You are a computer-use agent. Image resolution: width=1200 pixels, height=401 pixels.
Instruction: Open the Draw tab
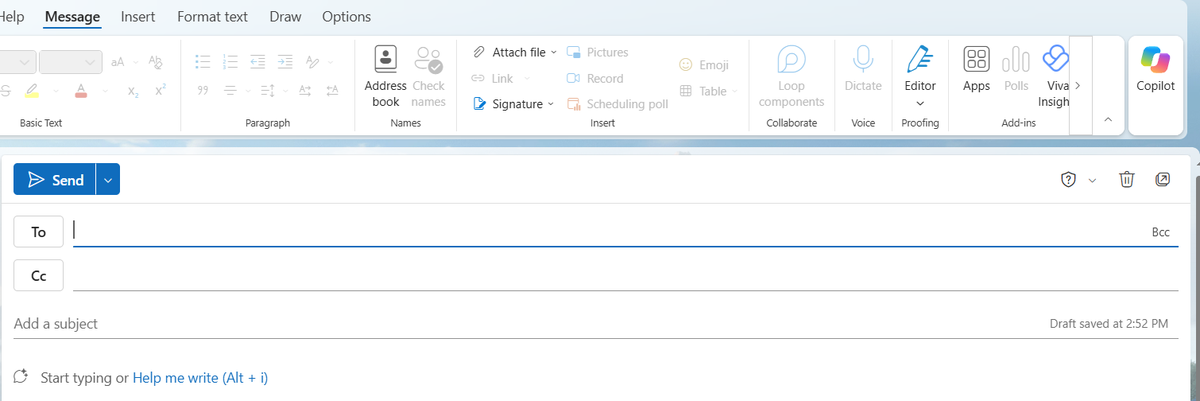click(285, 16)
